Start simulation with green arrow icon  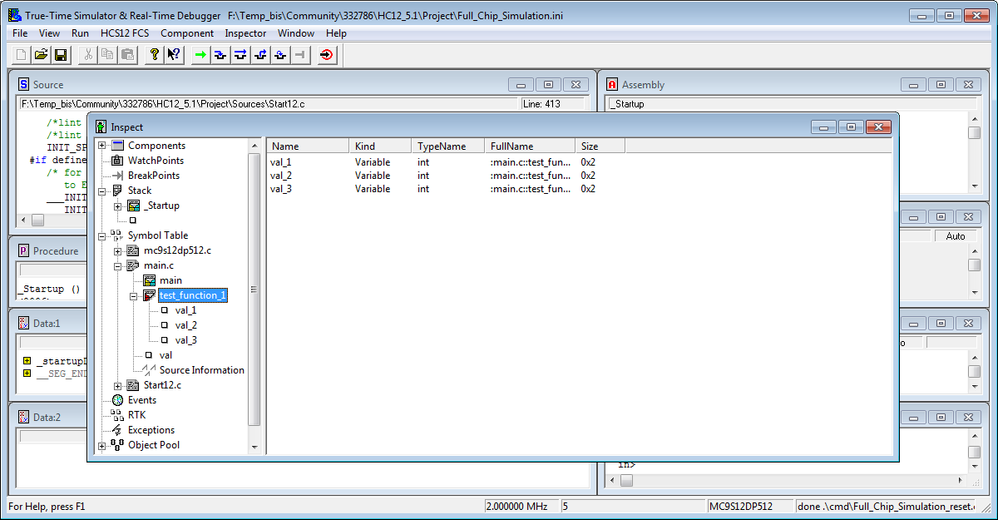200,55
